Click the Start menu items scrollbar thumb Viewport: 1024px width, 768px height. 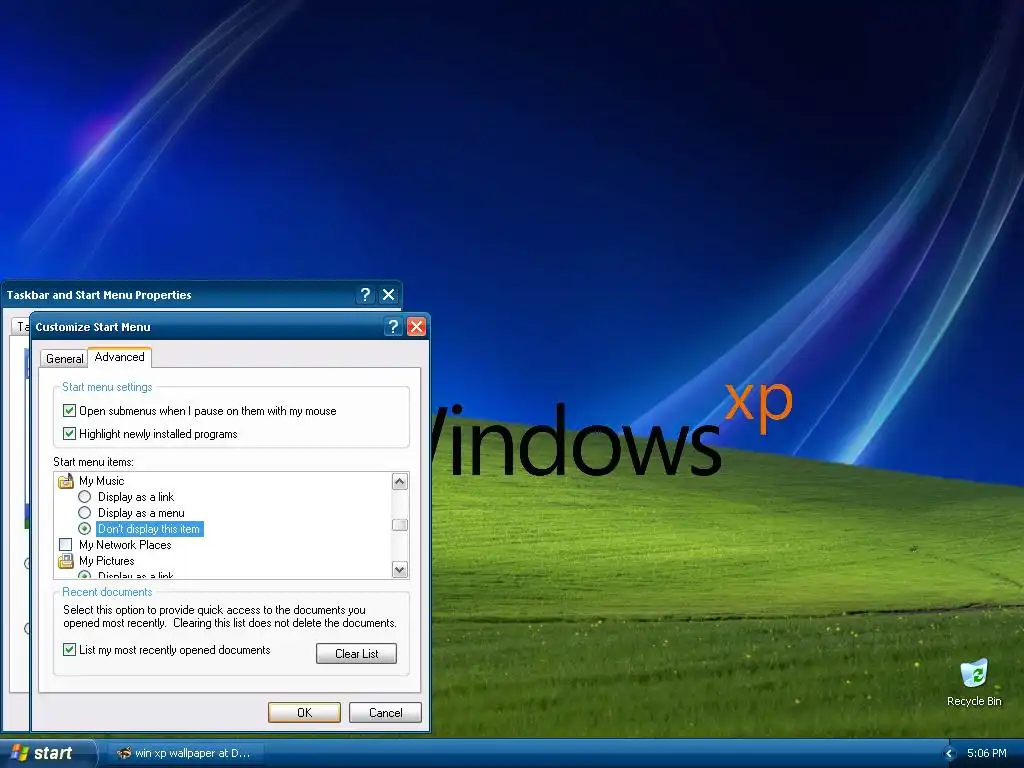pos(400,525)
